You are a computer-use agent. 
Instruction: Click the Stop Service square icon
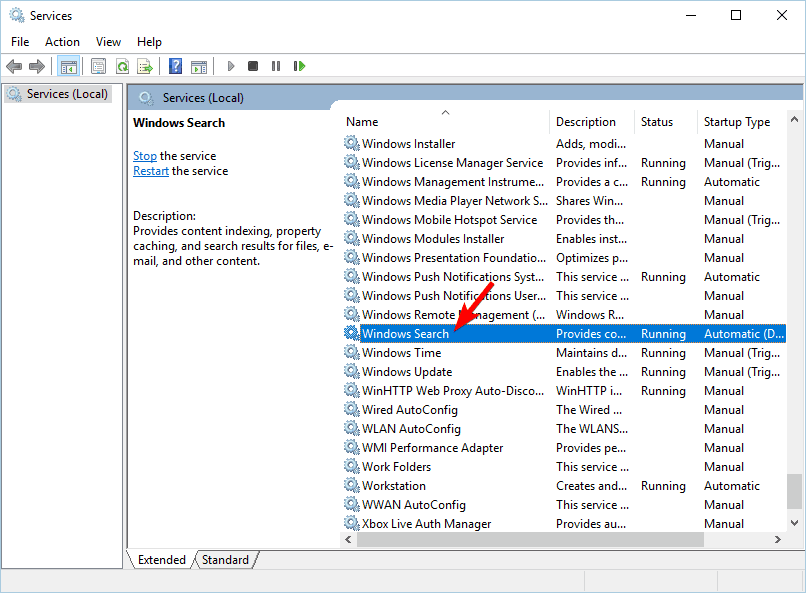point(253,66)
